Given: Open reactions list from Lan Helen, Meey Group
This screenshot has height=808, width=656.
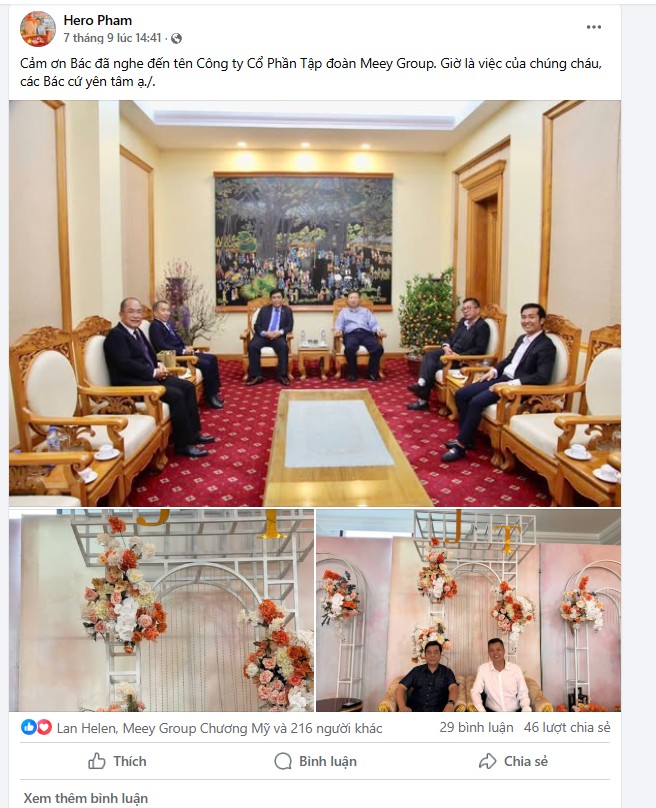Looking at the screenshot, I should pos(220,728).
